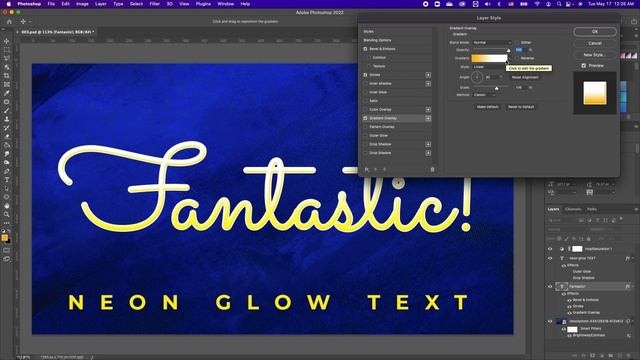Image resolution: width=640 pixels, height=360 pixels.
Task: Toggle Gradient Overlay checkbox
Action: tap(365, 118)
